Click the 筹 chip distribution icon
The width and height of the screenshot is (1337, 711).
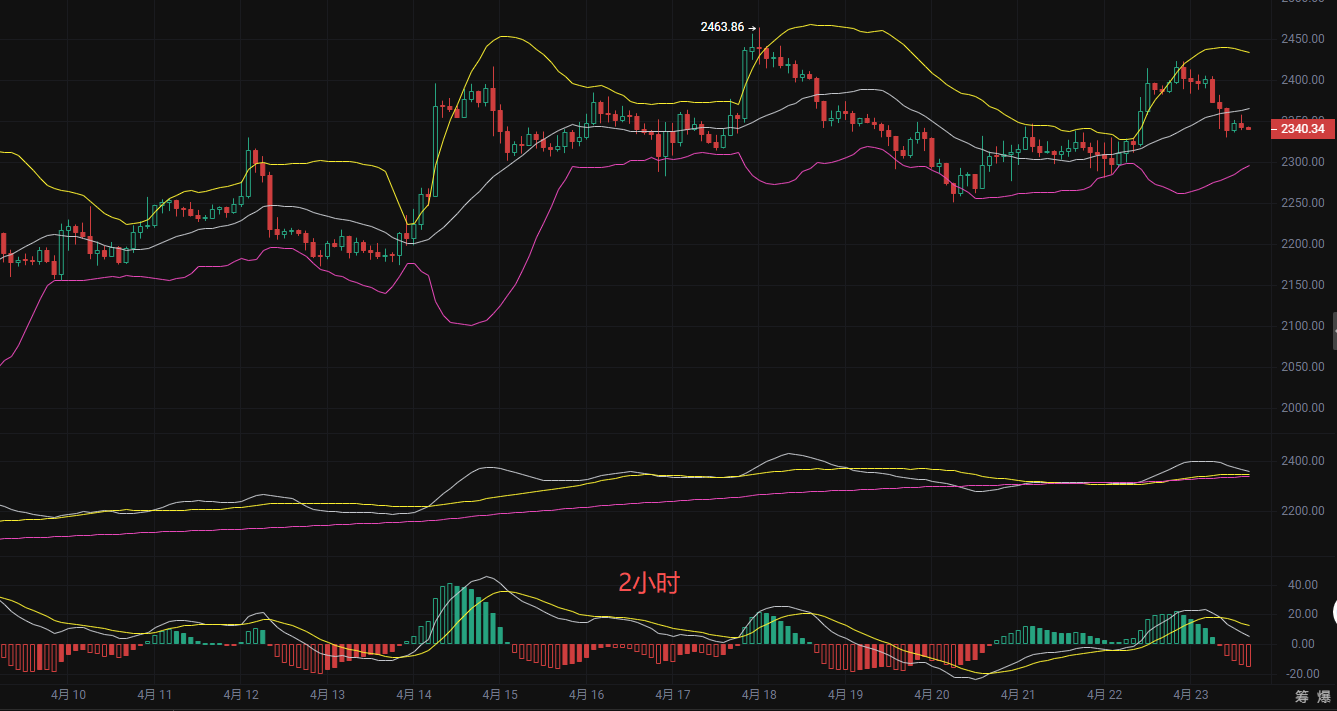click(1302, 696)
